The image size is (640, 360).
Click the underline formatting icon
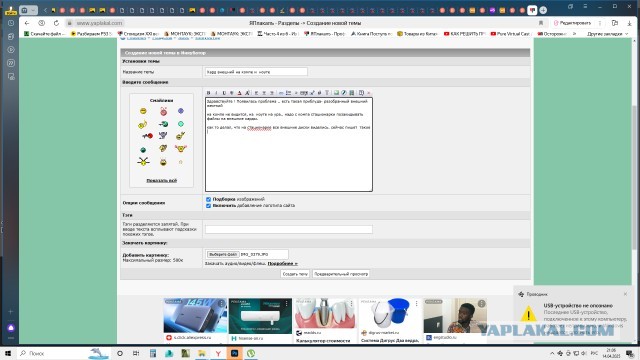[x=224, y=93]
